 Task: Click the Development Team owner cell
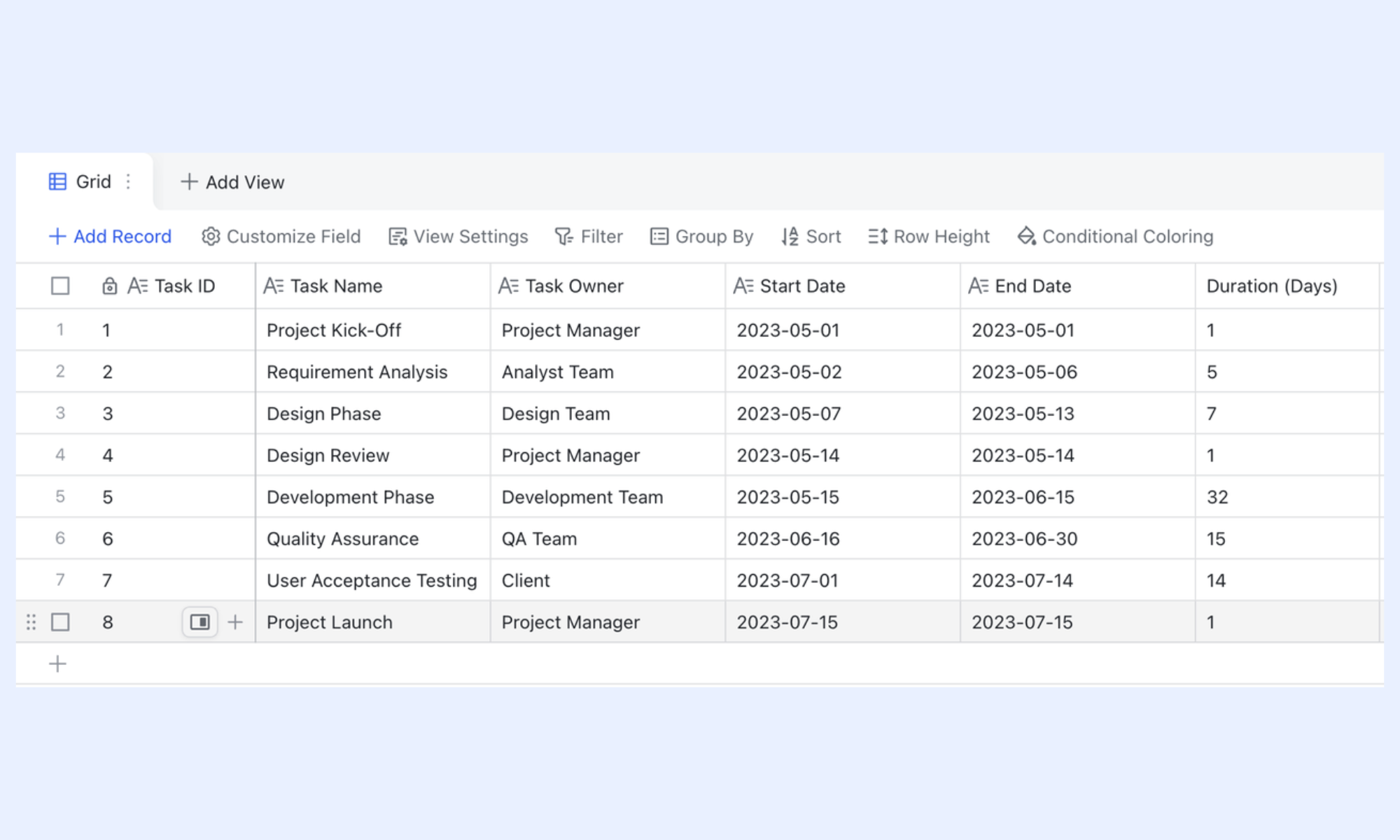coord(608,497)
